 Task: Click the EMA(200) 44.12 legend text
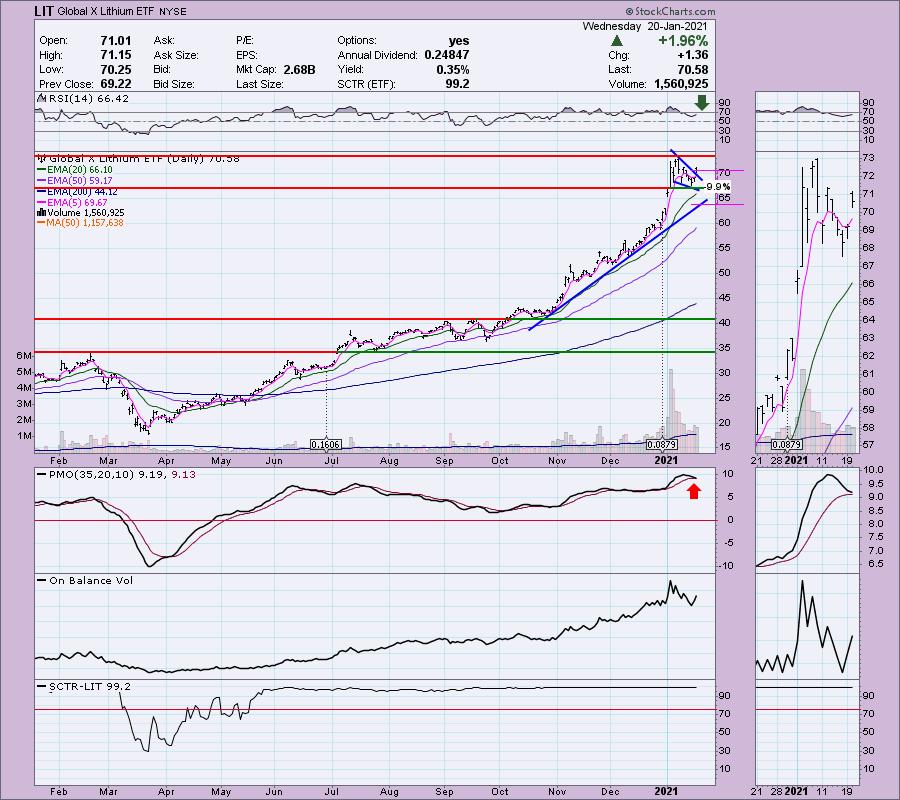tap(82, 192)
